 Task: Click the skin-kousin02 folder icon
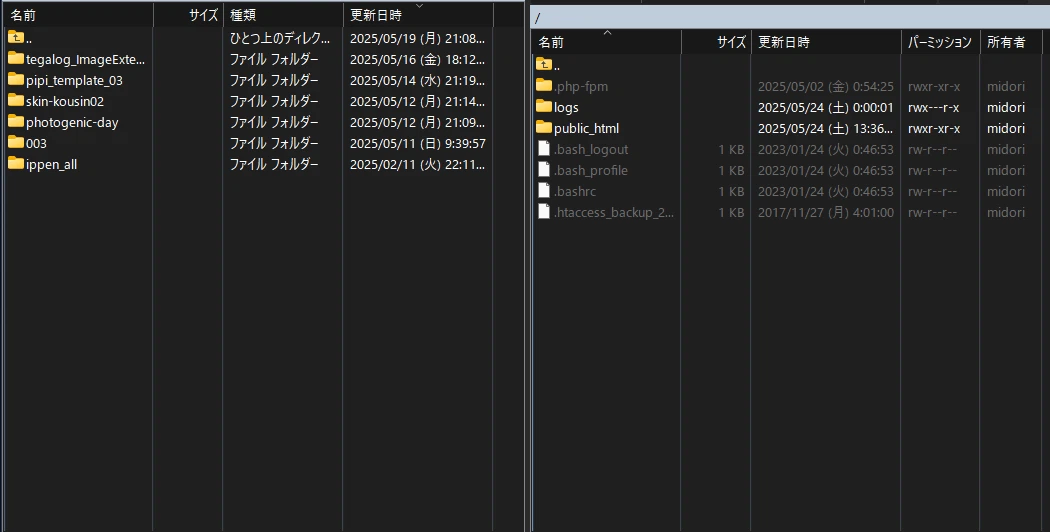(x=16, y=101)
